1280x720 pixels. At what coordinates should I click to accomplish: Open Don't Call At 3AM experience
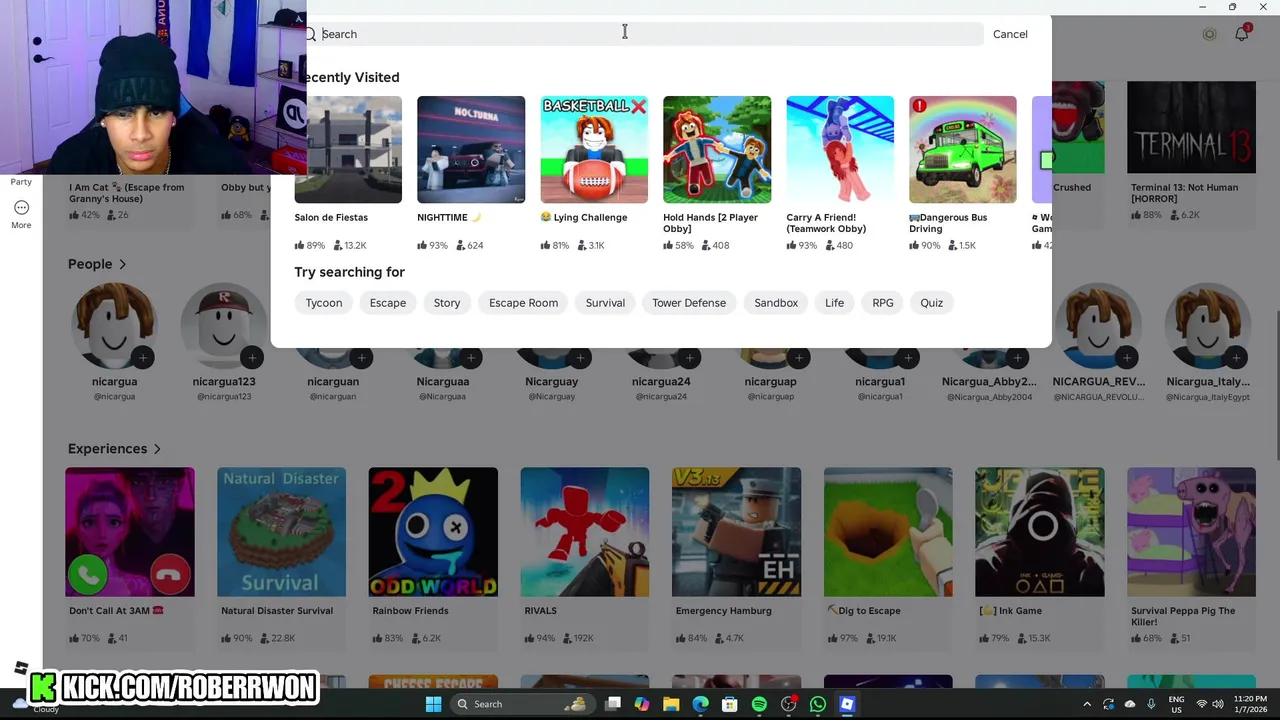coord(130,532)
